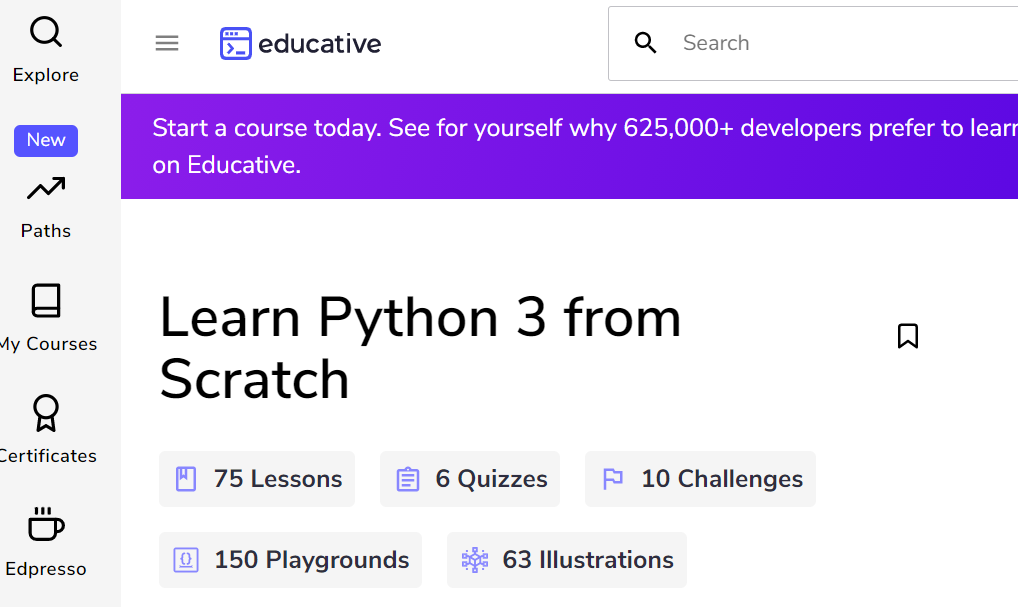Click the flag icon beside 10 Challenges
1018x607 pixels.
click(613, 479)
